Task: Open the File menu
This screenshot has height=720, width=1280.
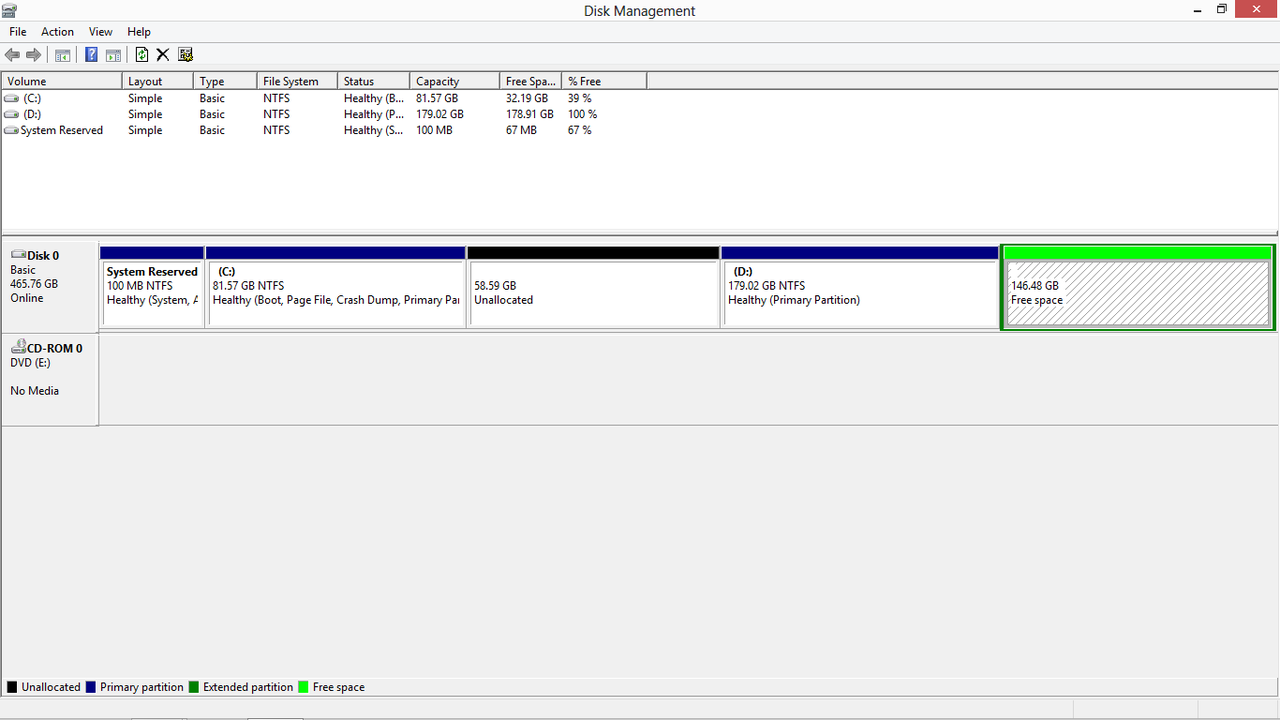Action: pos(18,32)
